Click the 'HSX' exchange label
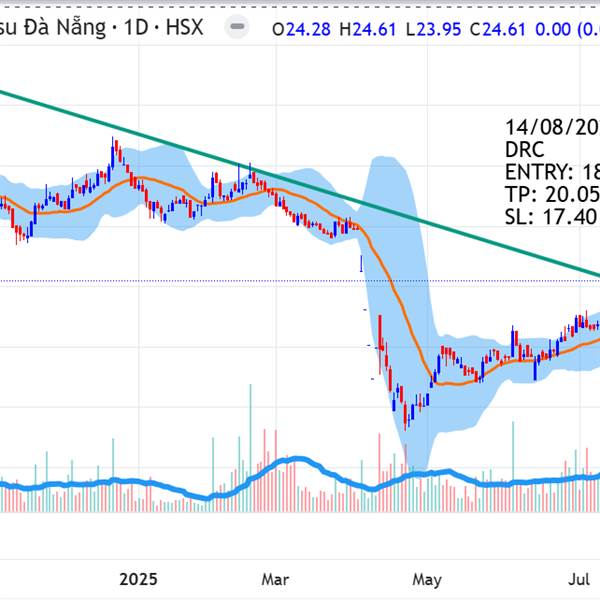600x600 pixels. click(184, 27)
